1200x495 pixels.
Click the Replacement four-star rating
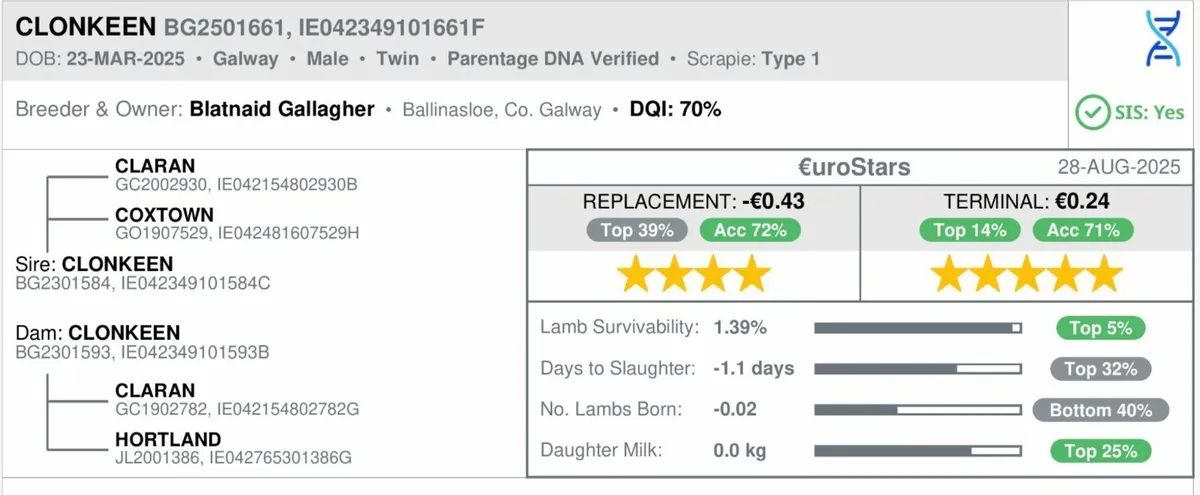pos(693,273)
